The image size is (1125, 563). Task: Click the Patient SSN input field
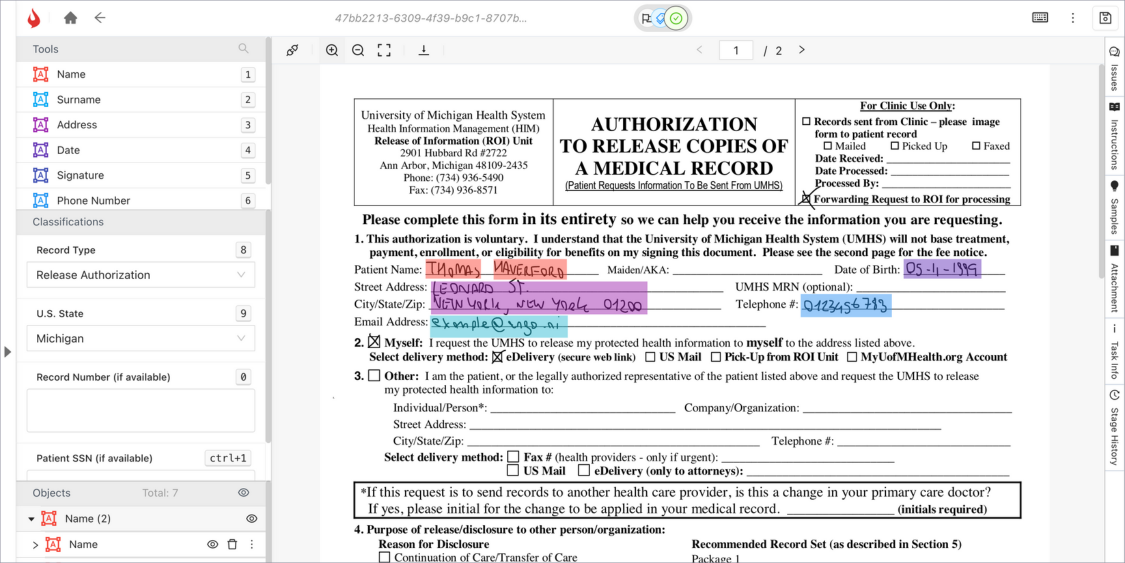click(141, 476)
